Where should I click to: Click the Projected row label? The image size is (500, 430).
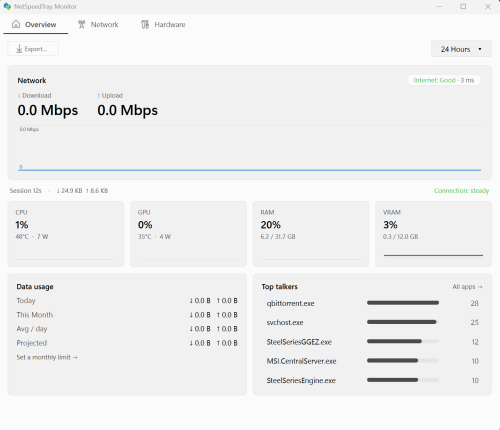32,343
